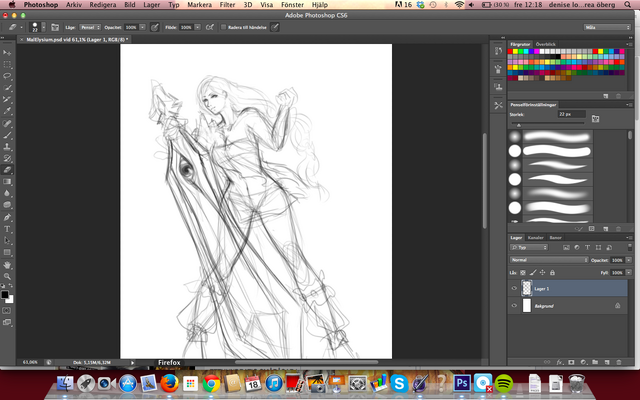Open the brush preset picker dropdown

click(x=43, y=27)
